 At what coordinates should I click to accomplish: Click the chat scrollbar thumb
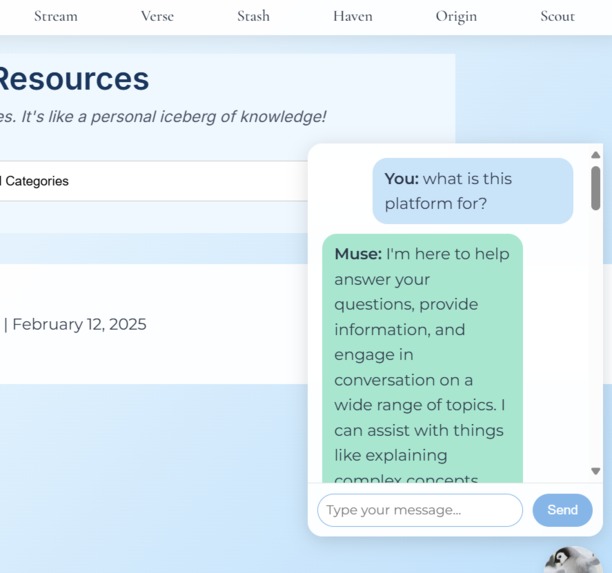(x=596, y=188)
